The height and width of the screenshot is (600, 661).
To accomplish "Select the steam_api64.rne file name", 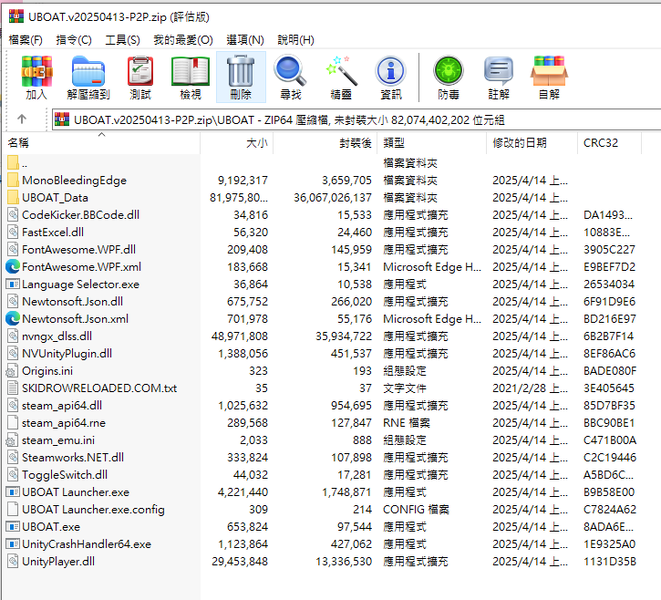I will (64, 422).
